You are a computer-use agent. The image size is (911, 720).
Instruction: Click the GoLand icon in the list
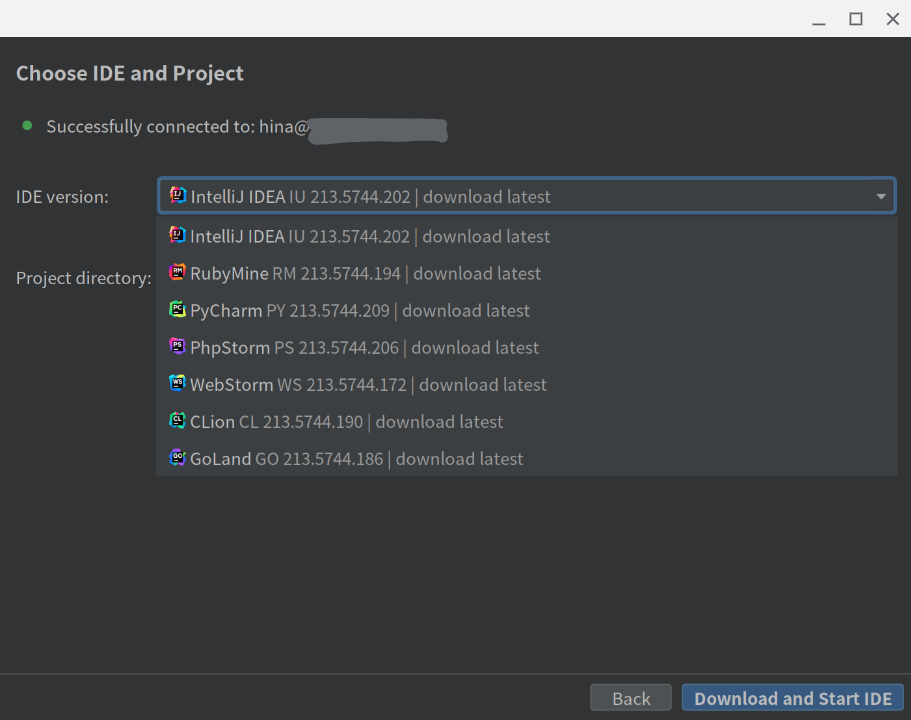coord(177,458)
